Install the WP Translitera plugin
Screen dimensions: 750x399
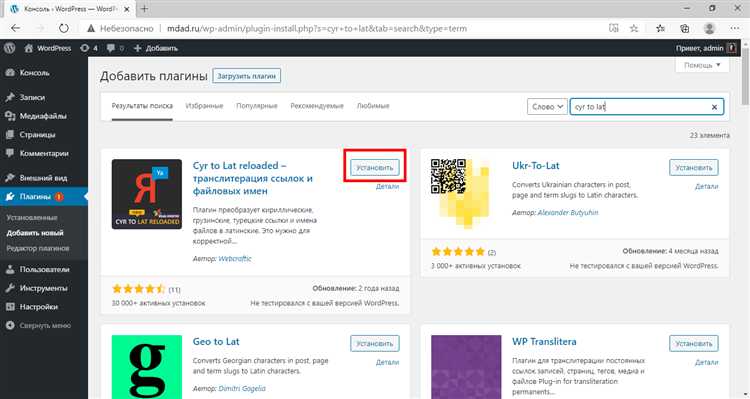[x=694, y=344]
